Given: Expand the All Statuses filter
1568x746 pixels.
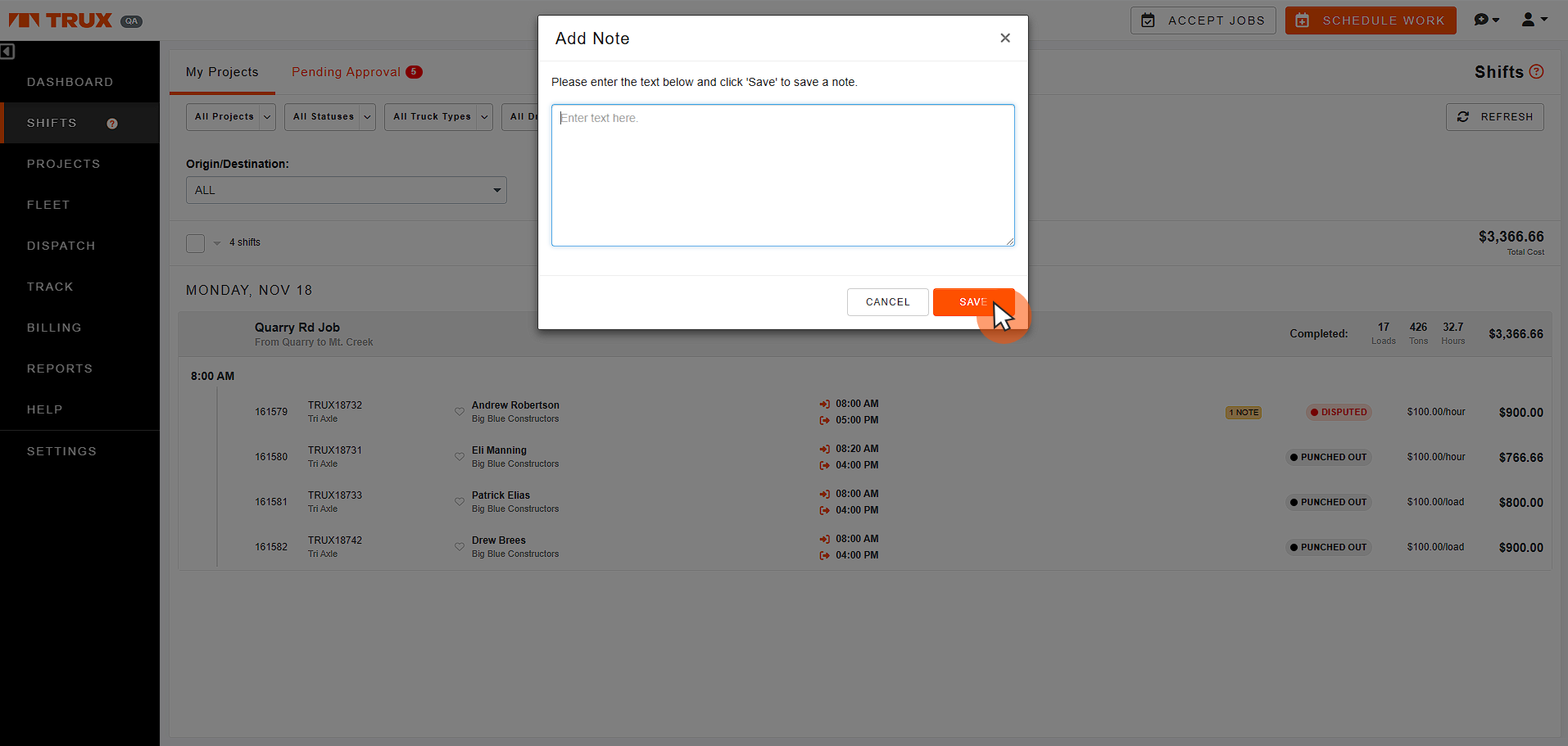Looking at the screenshot, I should pyautogui.click(x=330, y=117).
